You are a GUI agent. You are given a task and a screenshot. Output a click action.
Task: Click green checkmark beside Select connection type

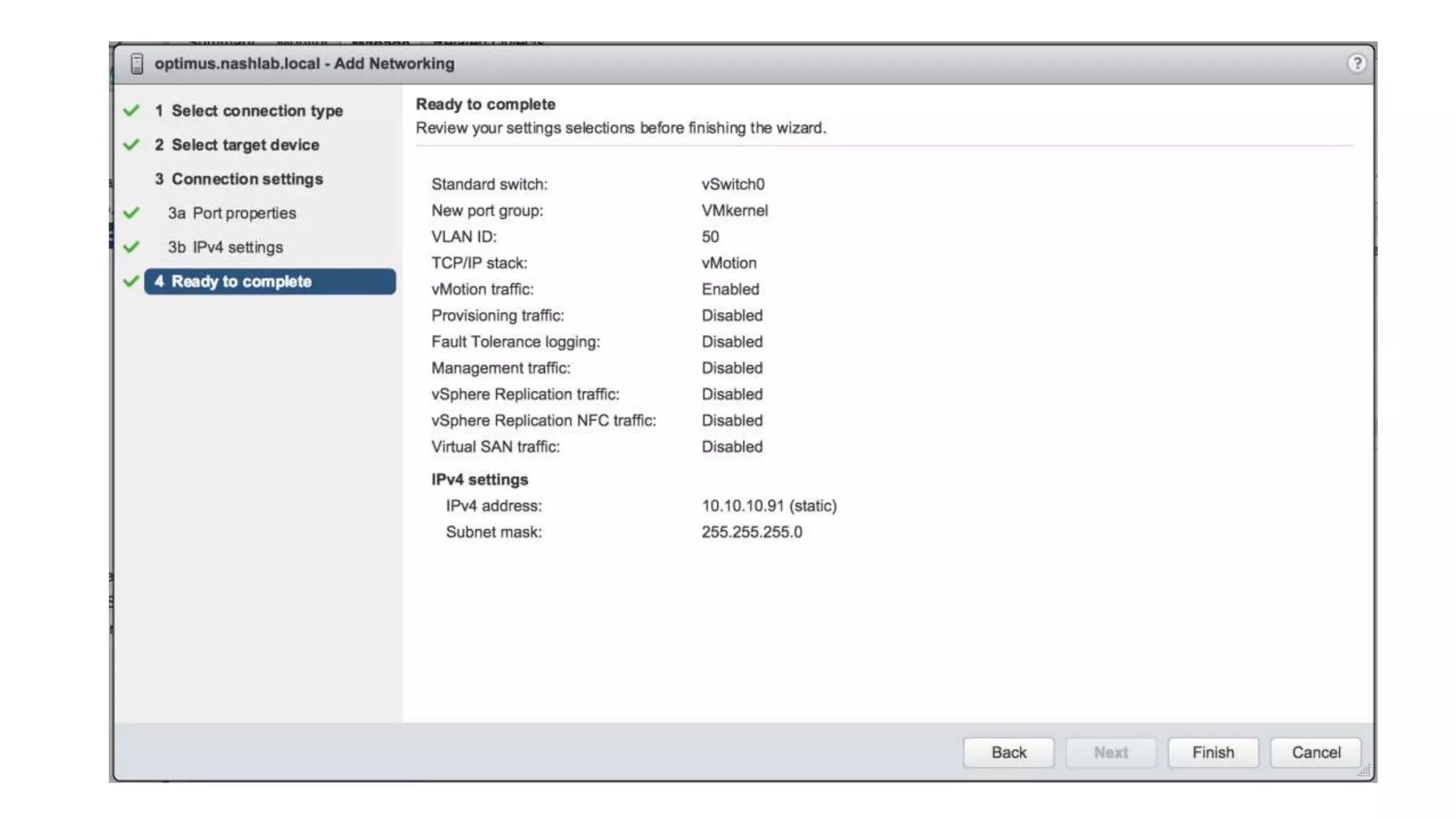click(x=132, y=110)
